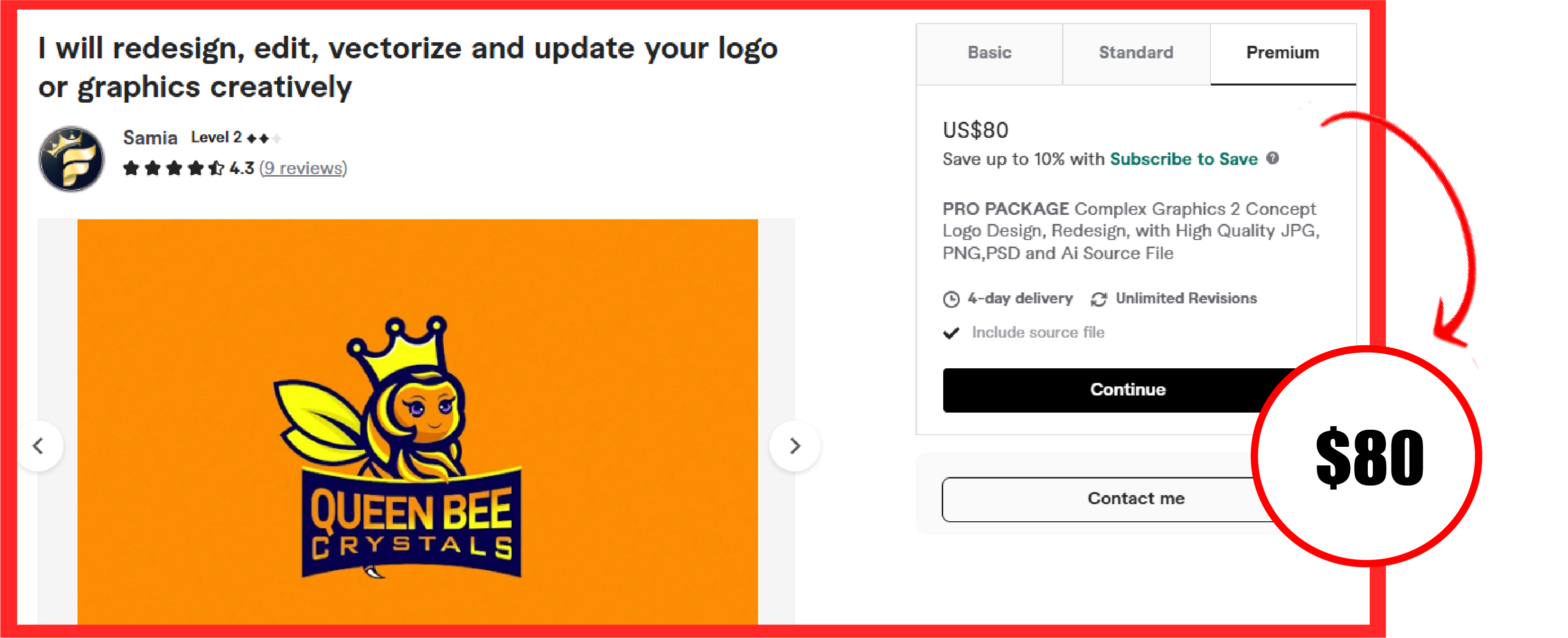Switch to the Basic package tab
The image size is (1568, 638).
(x=989, y=53)
